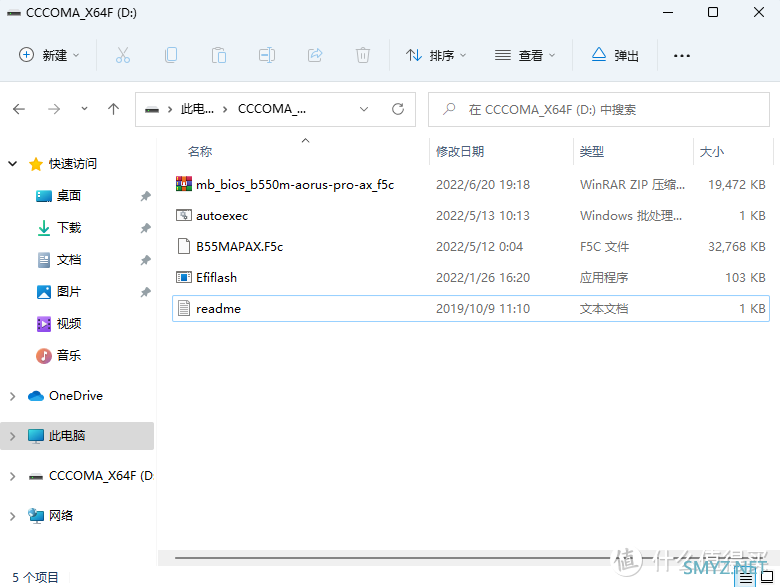Sort by Date modified (修改日期) header
This screenshot has height=587, width=780.
pyautogui.click(x=460, y=152)
